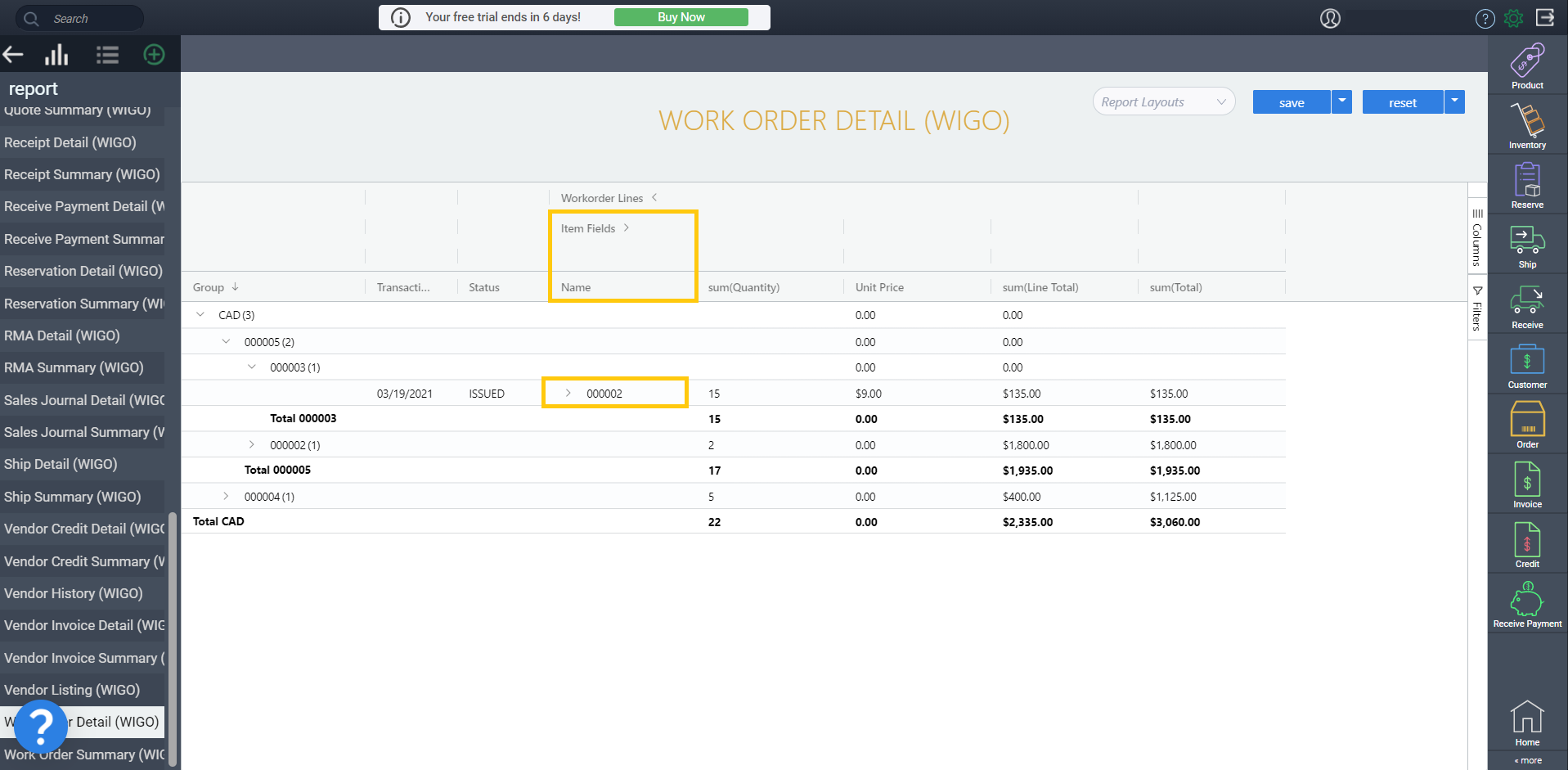Sort by sum(Total) column header
Image resolution: width=1568 pixels, height=770 pixels.
tap(1175, 287)
